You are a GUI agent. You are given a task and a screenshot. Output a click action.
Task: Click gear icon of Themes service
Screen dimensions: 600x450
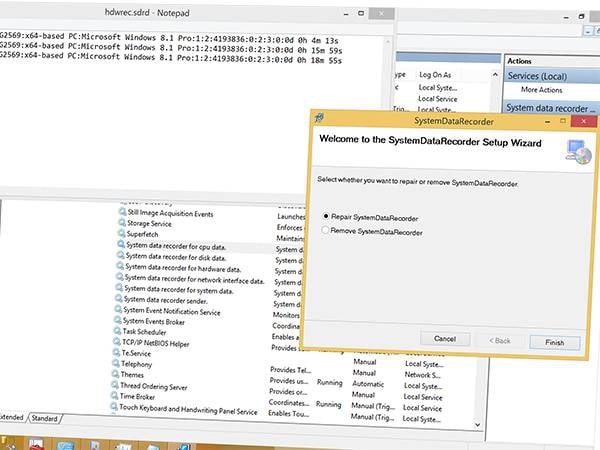pos(116,373)
